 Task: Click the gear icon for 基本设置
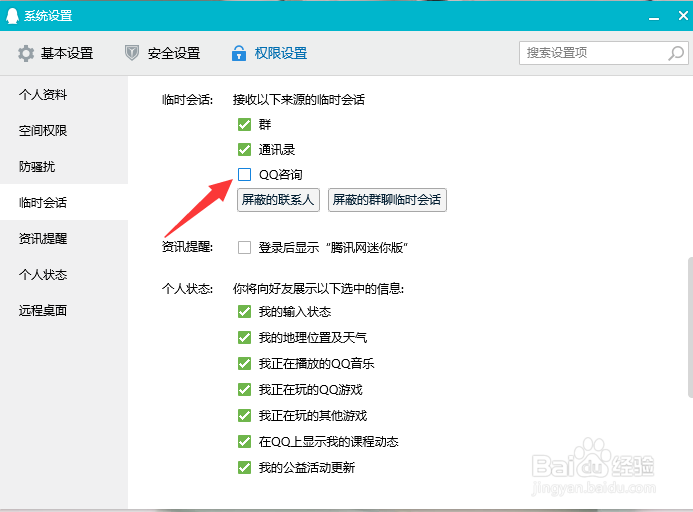[26, 53]
